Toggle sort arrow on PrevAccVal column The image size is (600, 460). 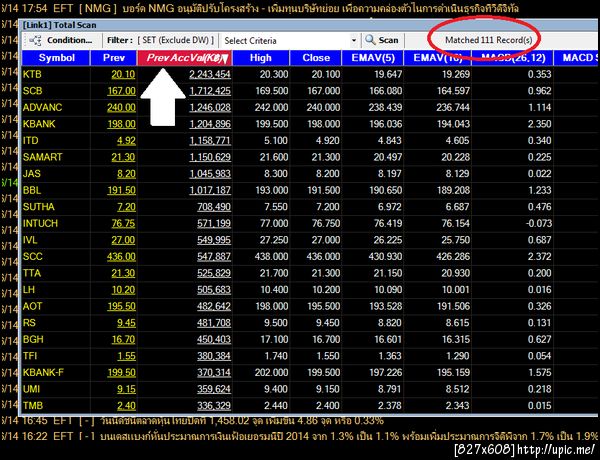225,59
